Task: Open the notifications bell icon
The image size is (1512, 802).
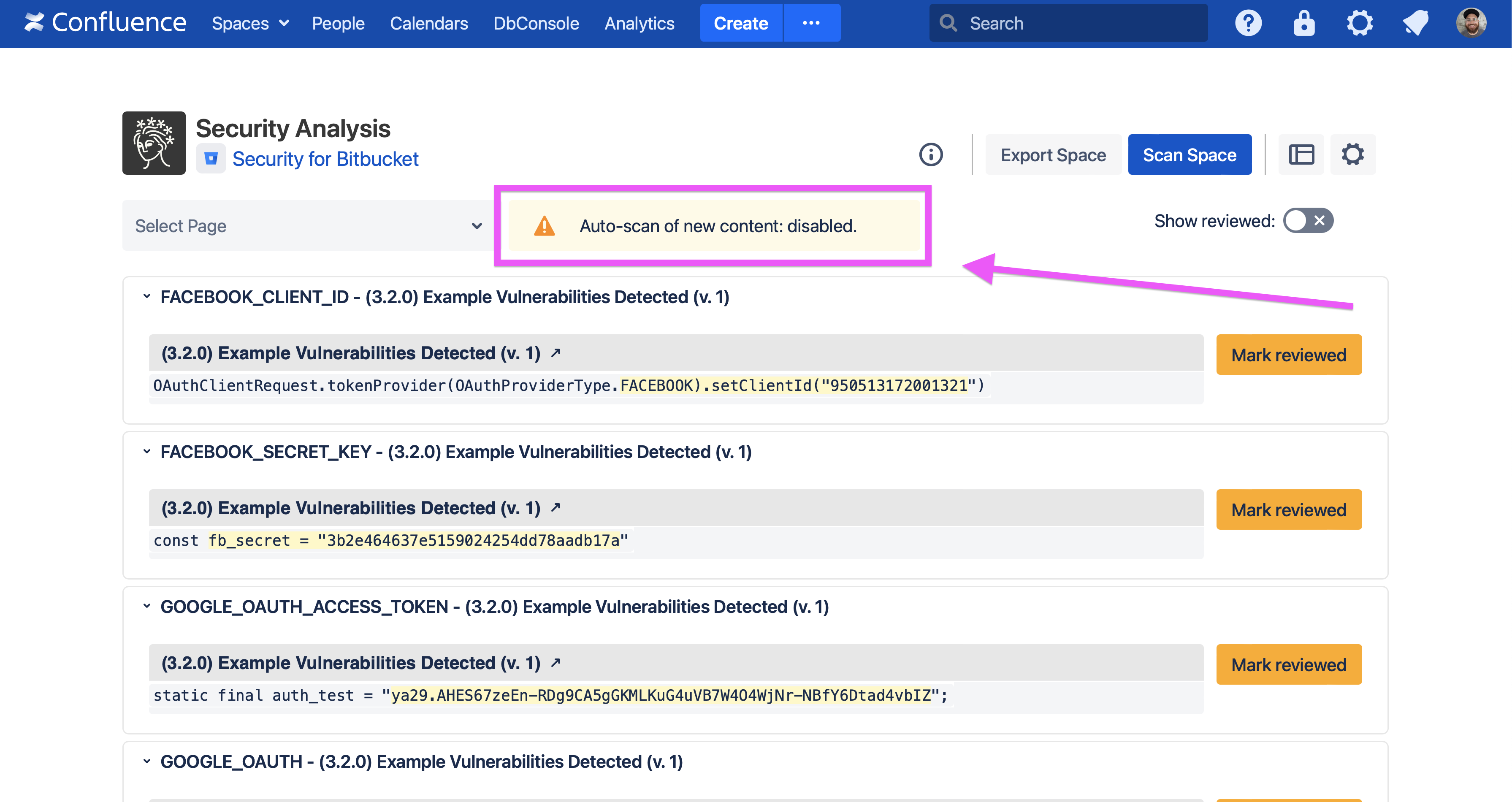Action: coord(1415,24)
